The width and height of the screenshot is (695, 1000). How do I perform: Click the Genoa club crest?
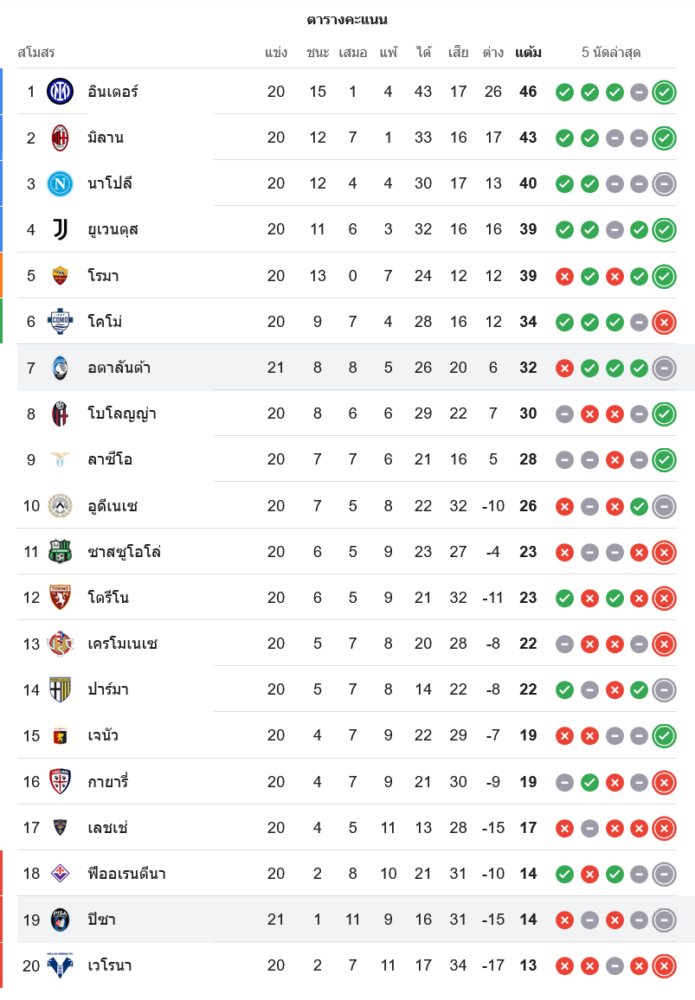point(60,736)
